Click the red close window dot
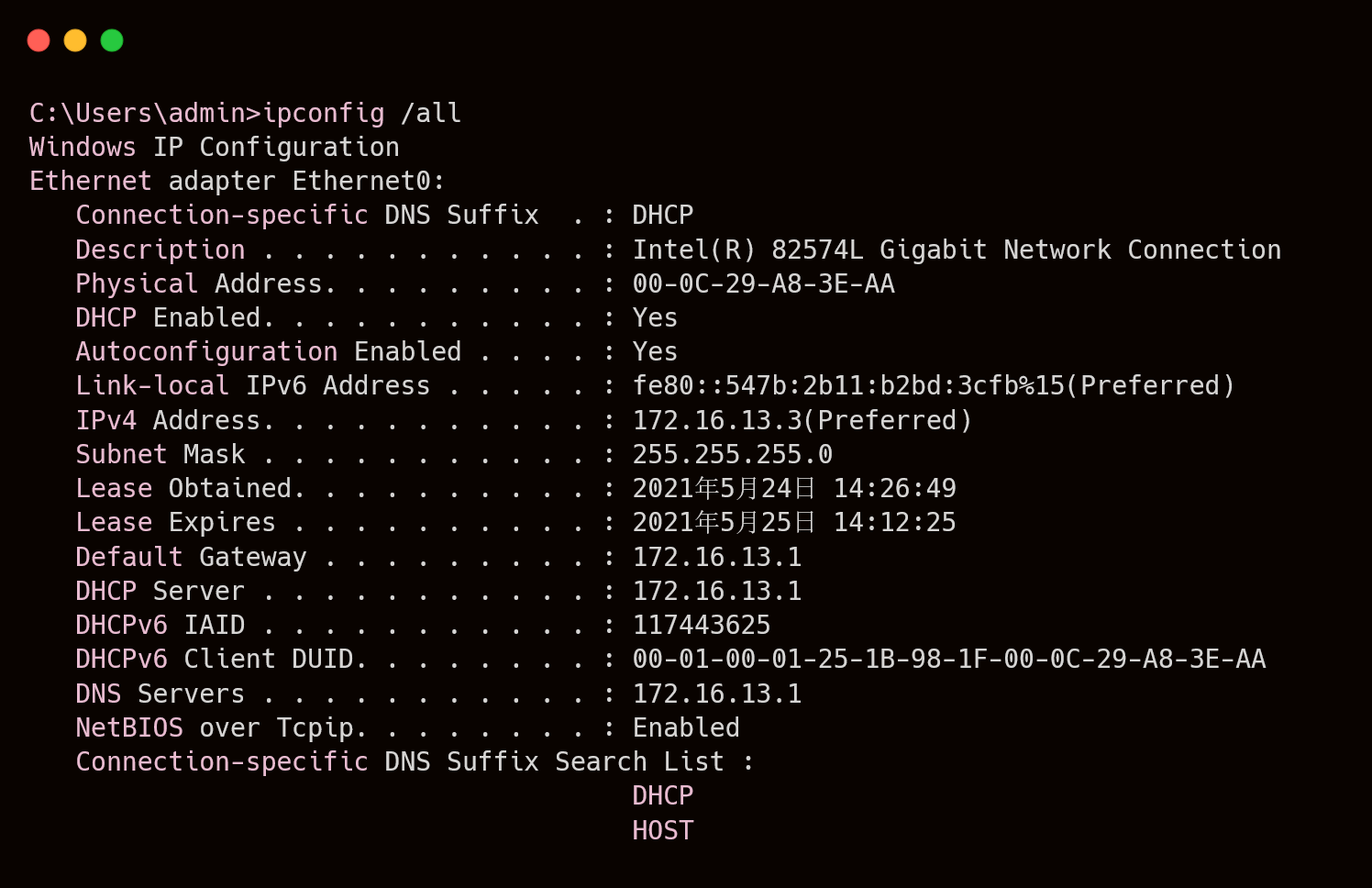Image resolution: width=1372 pixels, height=888 pixels. coord(39,40)
